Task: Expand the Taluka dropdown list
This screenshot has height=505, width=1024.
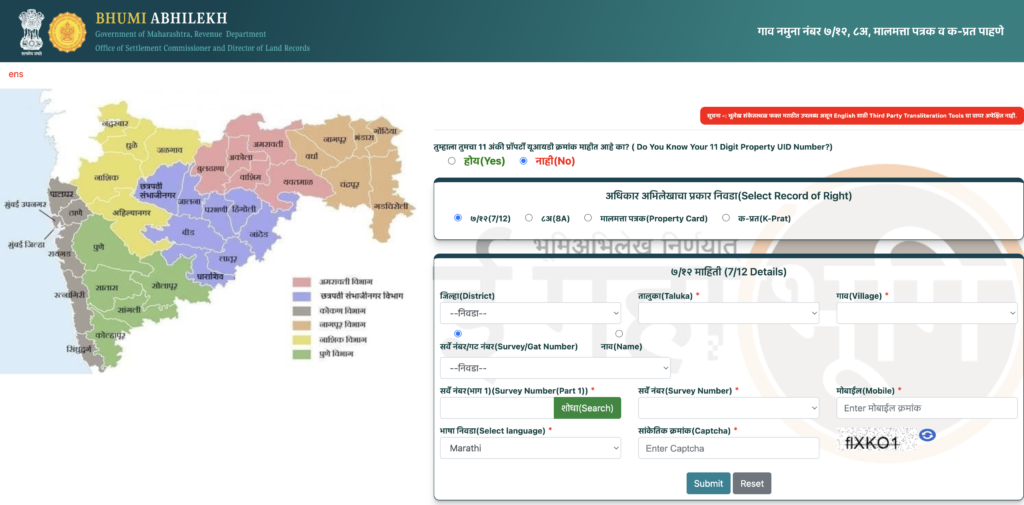Action: [x=728, y=313]
